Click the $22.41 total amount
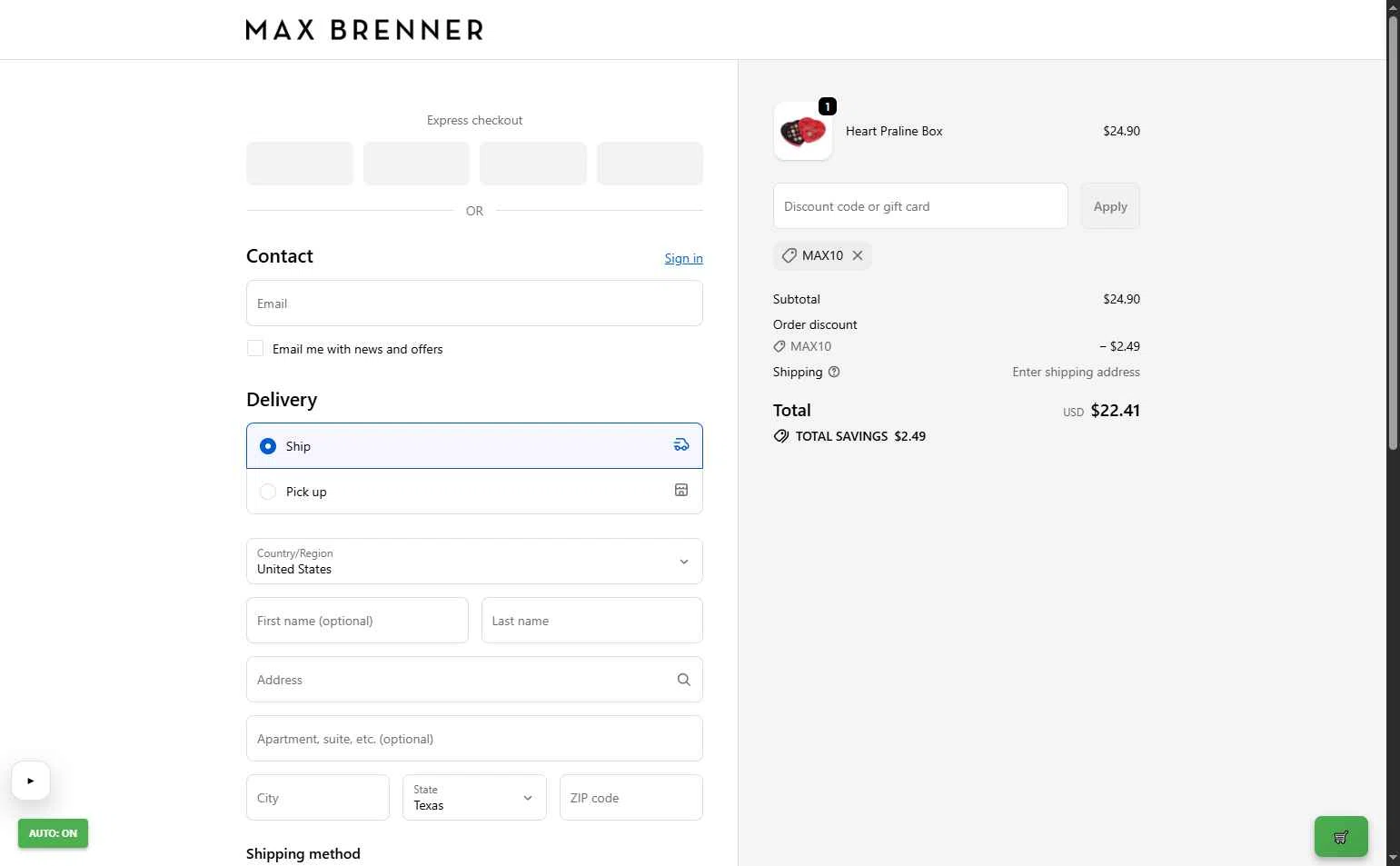The width and height of the screenshot is (1400, 866). (x=1115, y=411)
